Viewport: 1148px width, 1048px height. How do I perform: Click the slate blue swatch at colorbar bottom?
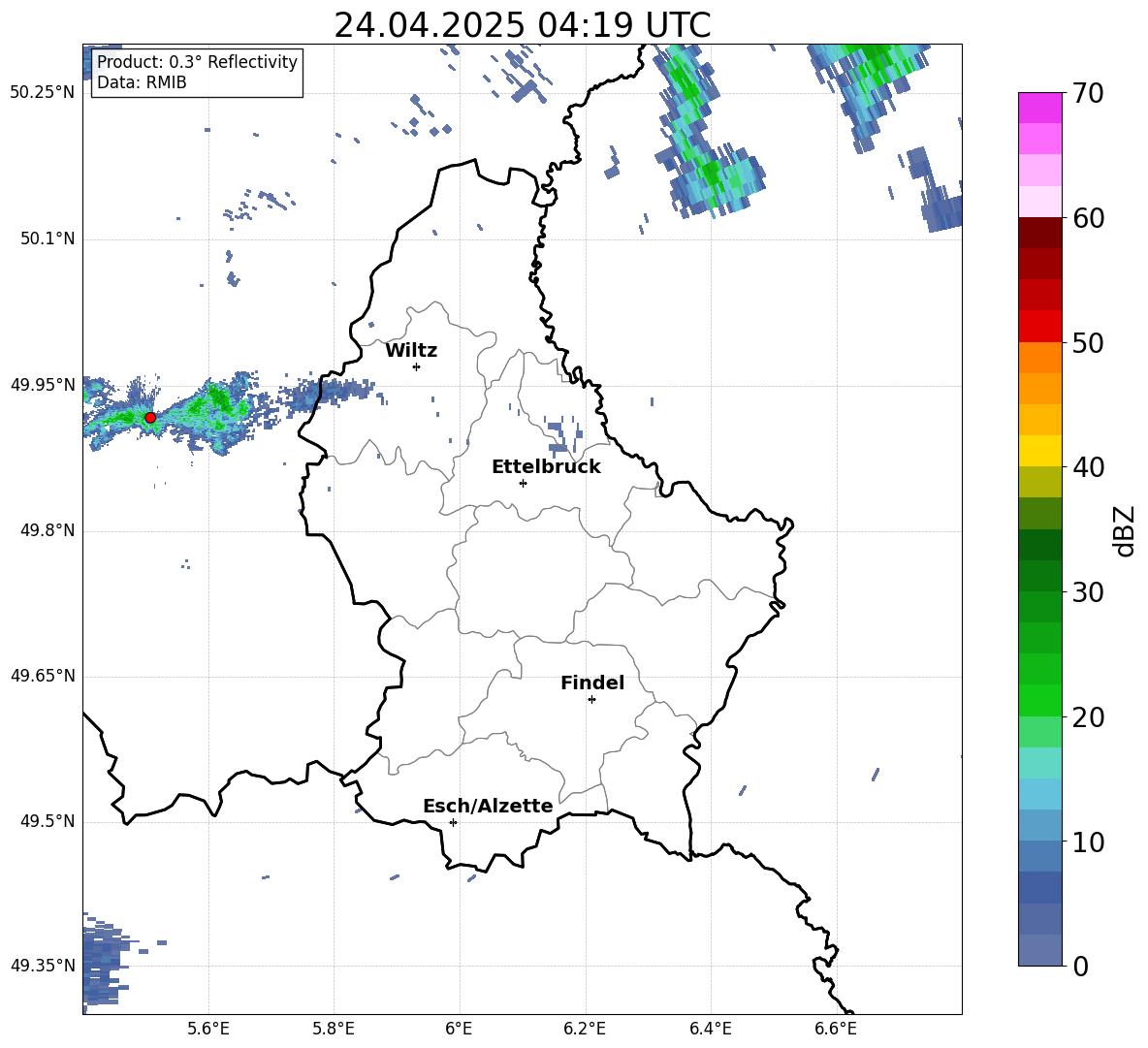click(x=1039, y=950)
